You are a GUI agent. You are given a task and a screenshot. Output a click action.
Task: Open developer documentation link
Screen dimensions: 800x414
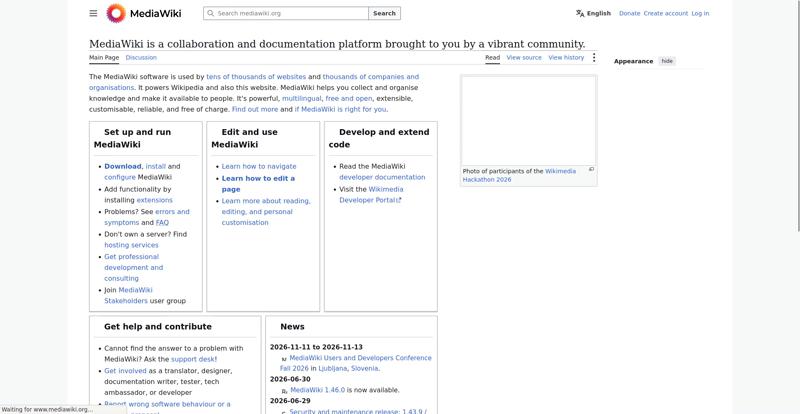pos(382,177)
